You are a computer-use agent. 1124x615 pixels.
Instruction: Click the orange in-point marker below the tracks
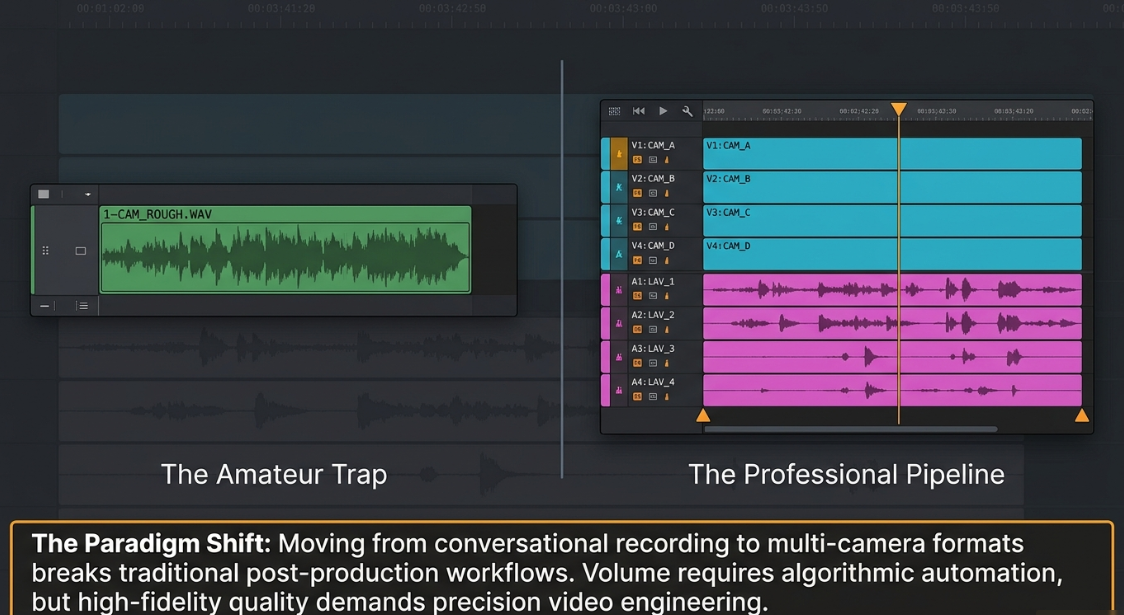pyautogui.click(x=703, y=415)
